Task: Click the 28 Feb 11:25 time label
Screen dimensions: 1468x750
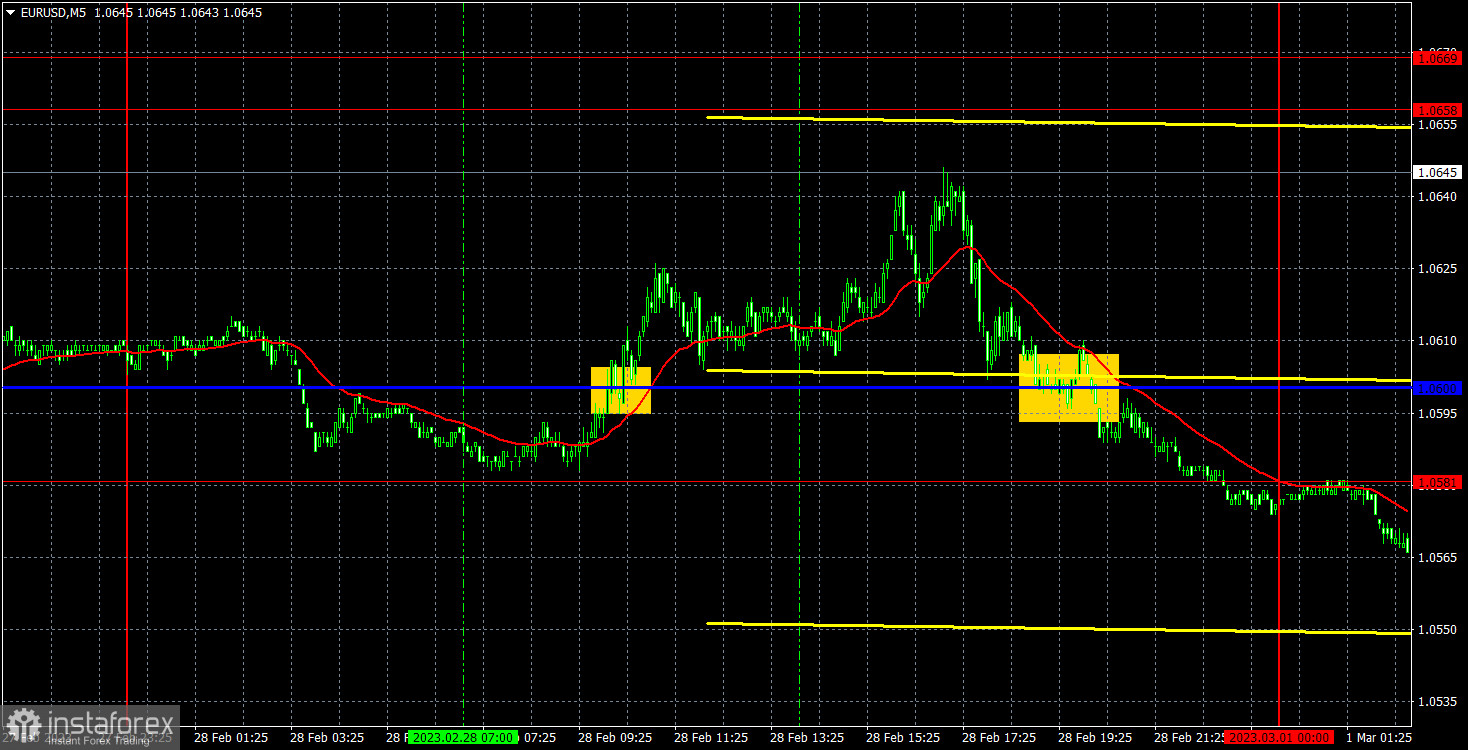Action: (710, 737)
